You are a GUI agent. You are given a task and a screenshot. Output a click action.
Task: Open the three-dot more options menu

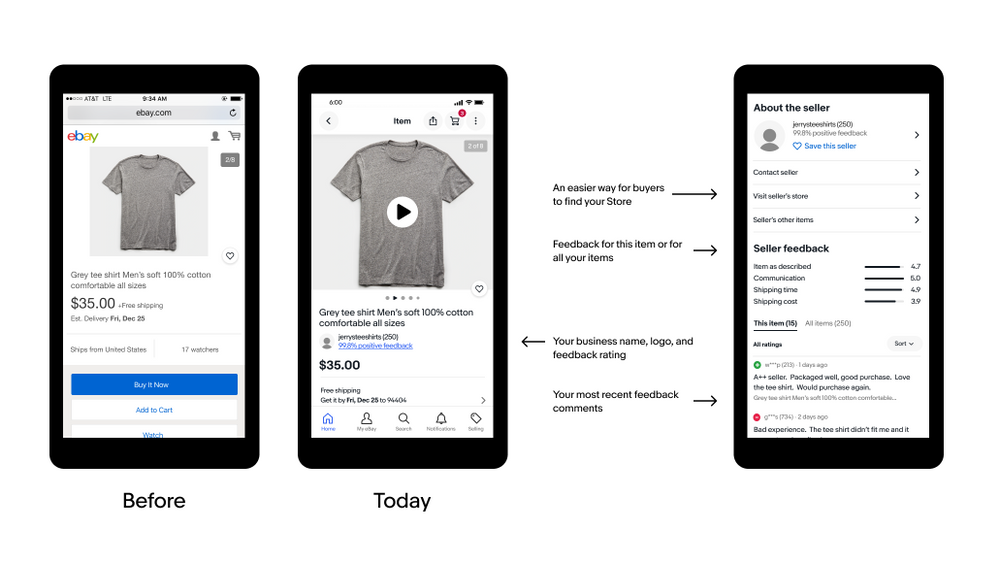[476, 121]
